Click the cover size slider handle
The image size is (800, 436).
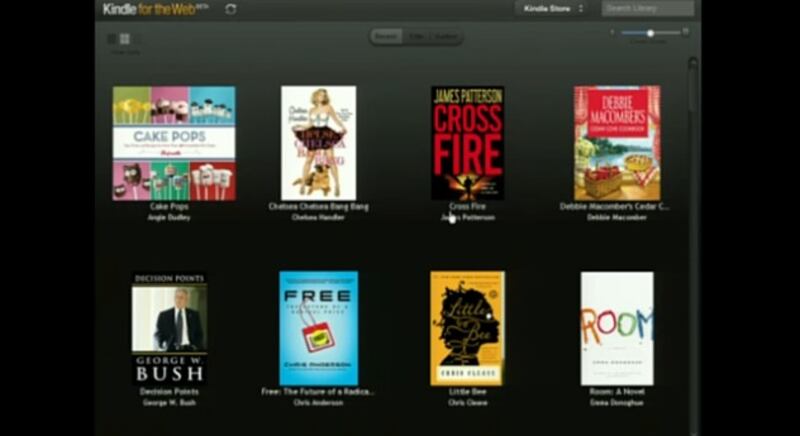650,33
